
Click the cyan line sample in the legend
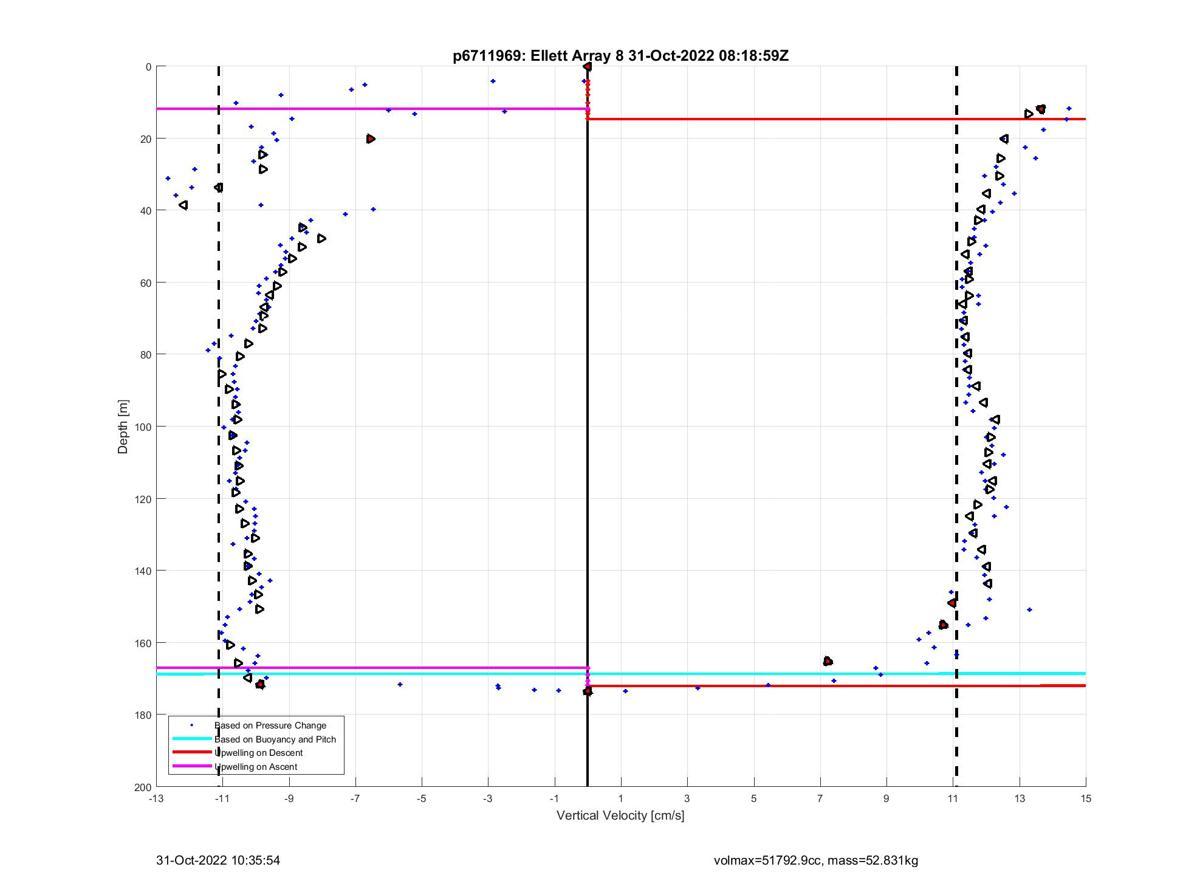[192, 739]
